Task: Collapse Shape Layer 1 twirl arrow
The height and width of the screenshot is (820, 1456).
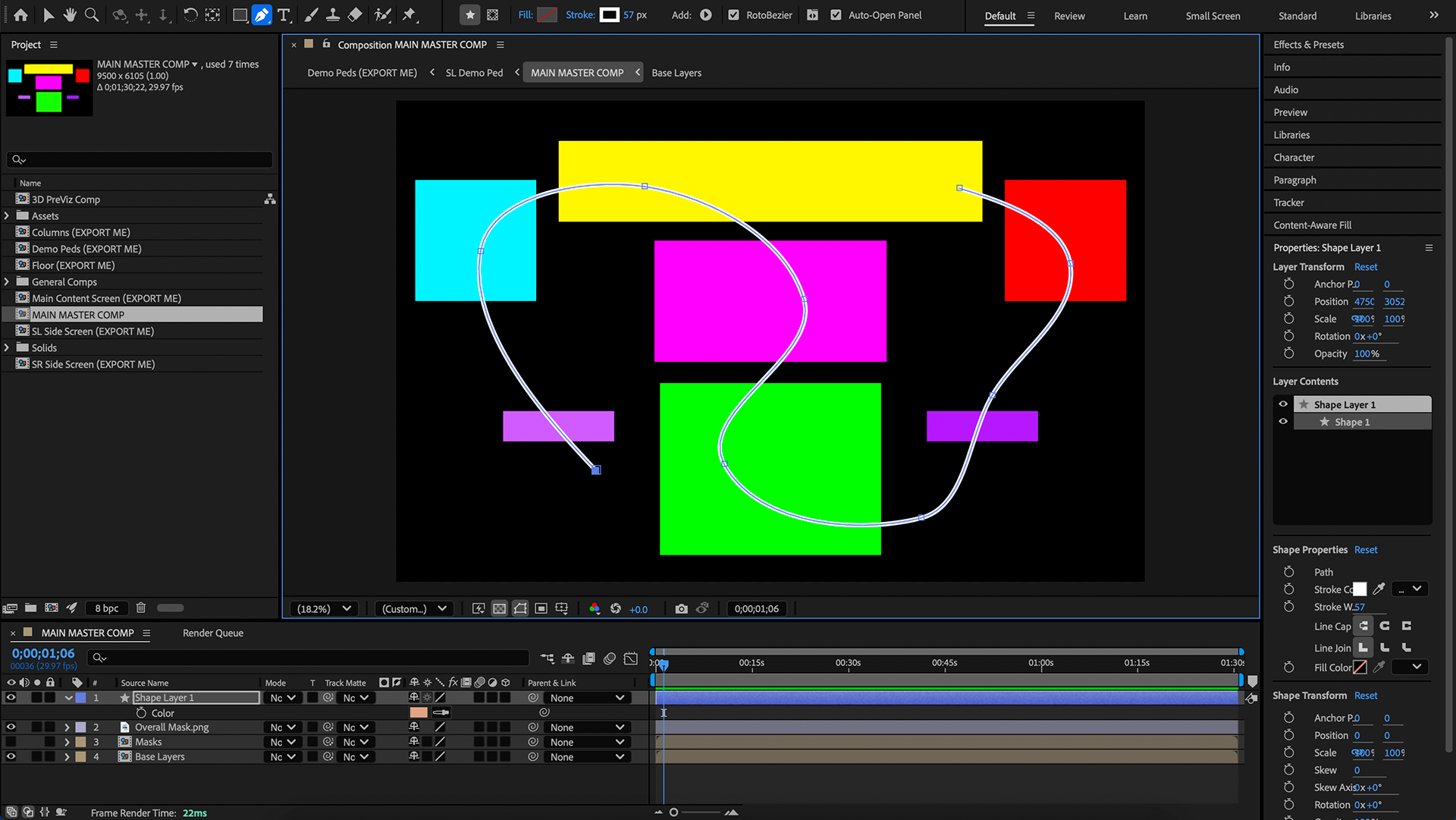Action: pyautogui.click(x=68, y=698)
